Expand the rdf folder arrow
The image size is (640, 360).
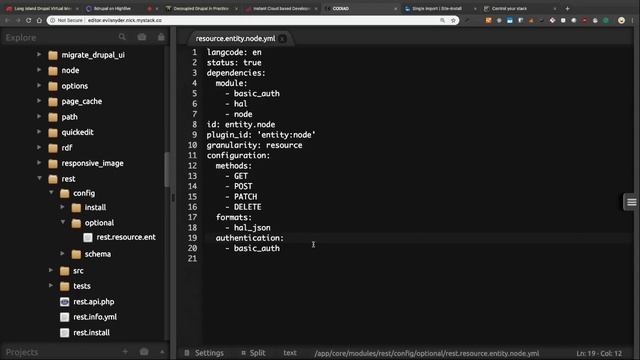[39, 147]
